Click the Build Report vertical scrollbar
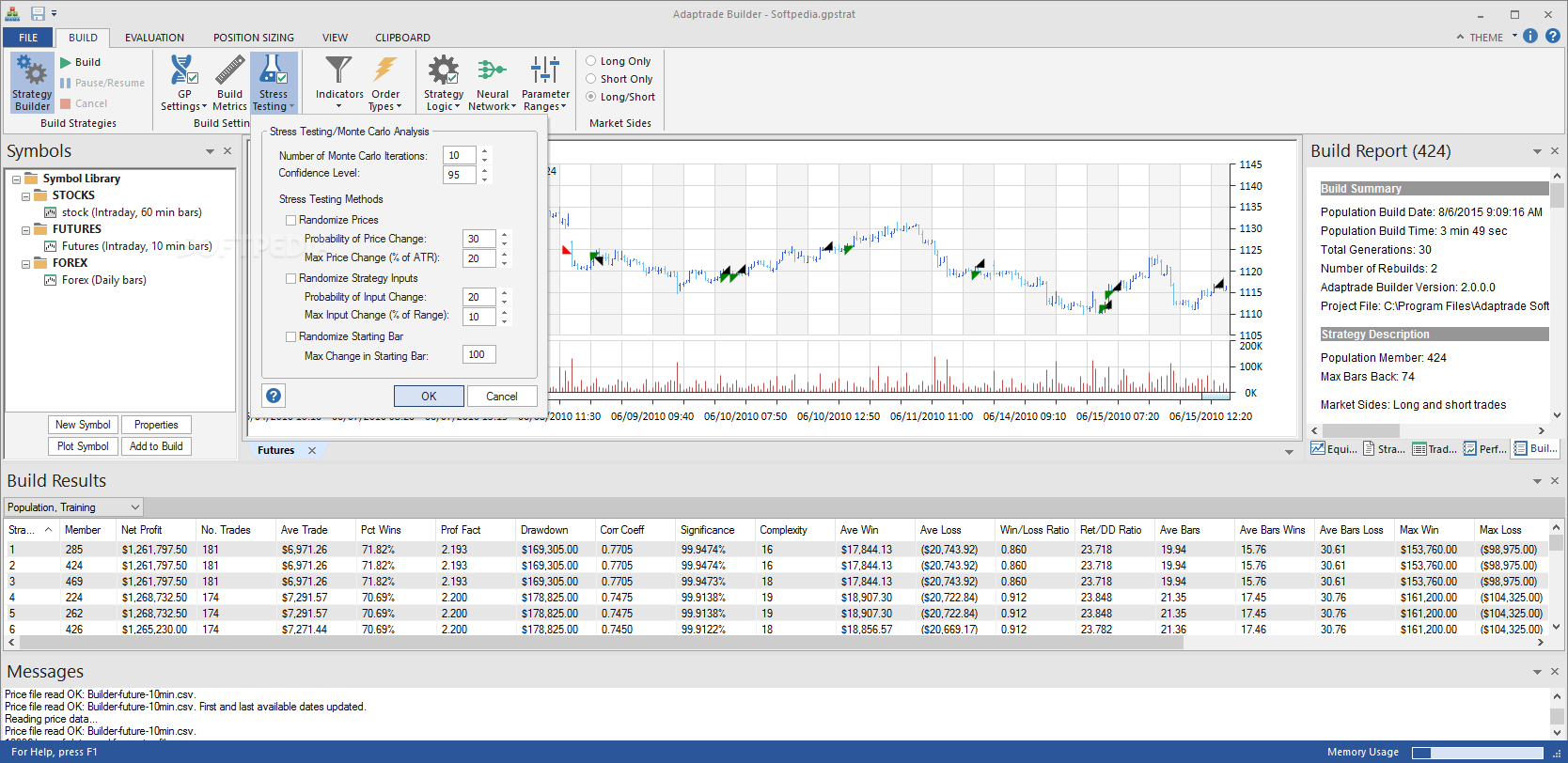Screen dimensions: 1568x763 [1557, 195]
